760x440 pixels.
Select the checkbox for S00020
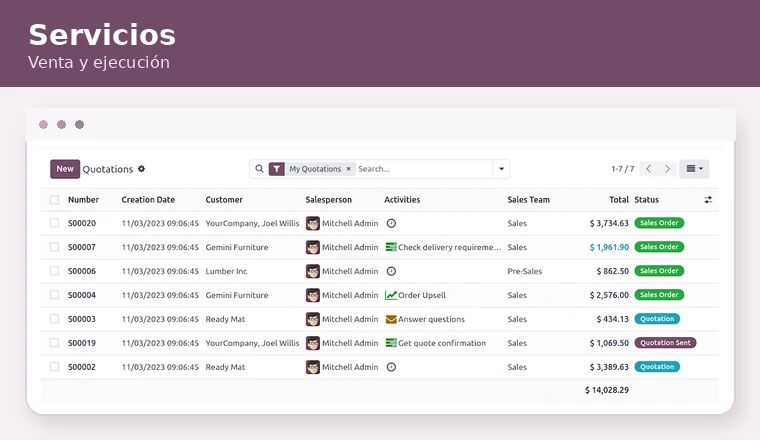(54, 223)
